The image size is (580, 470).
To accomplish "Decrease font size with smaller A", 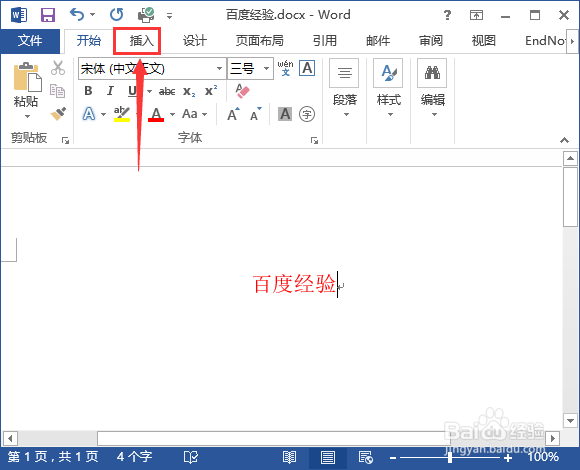I will (256, 114).
